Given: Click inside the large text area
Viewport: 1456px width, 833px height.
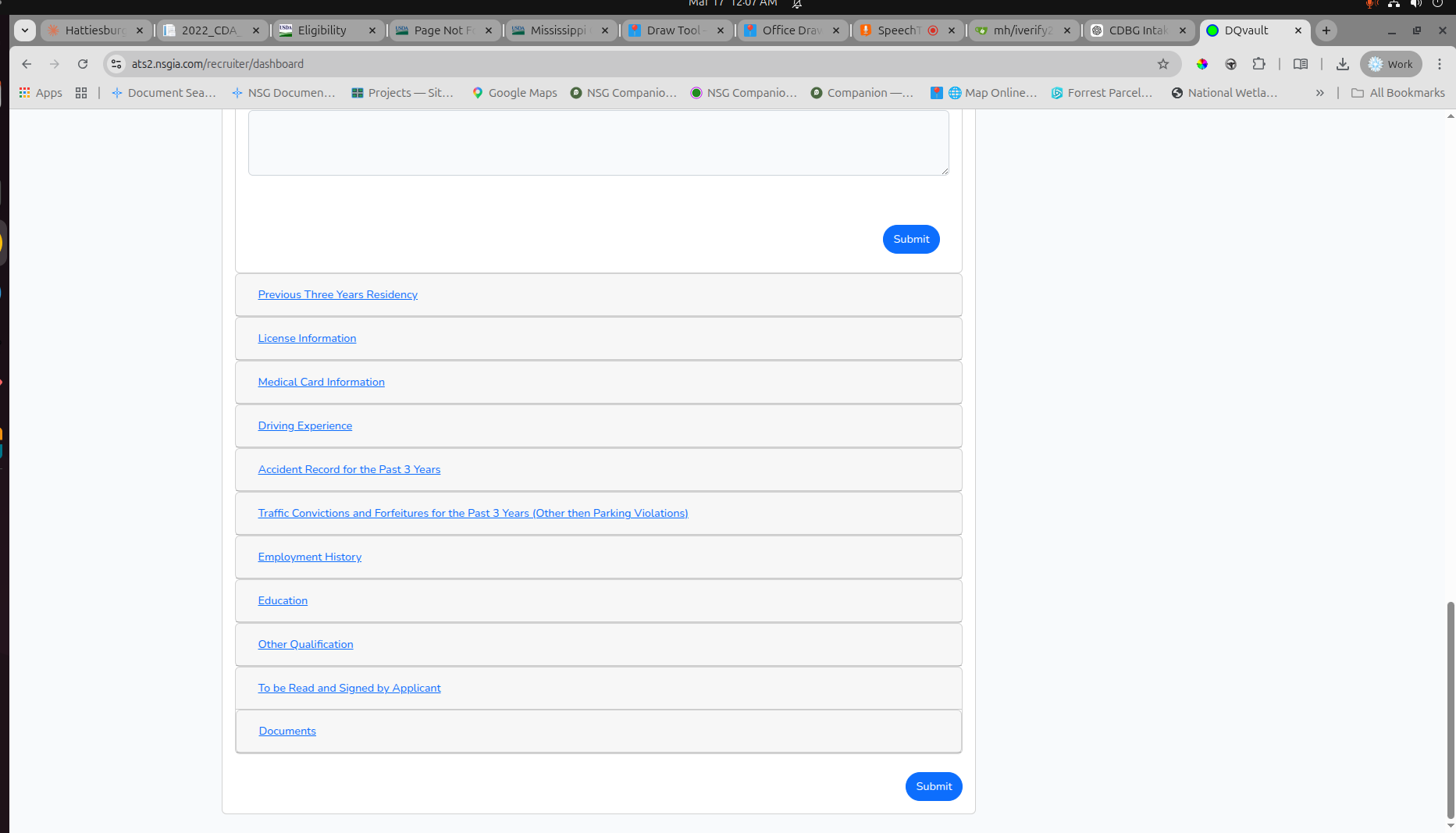Looking at the screenshot, I should [598, 142].
